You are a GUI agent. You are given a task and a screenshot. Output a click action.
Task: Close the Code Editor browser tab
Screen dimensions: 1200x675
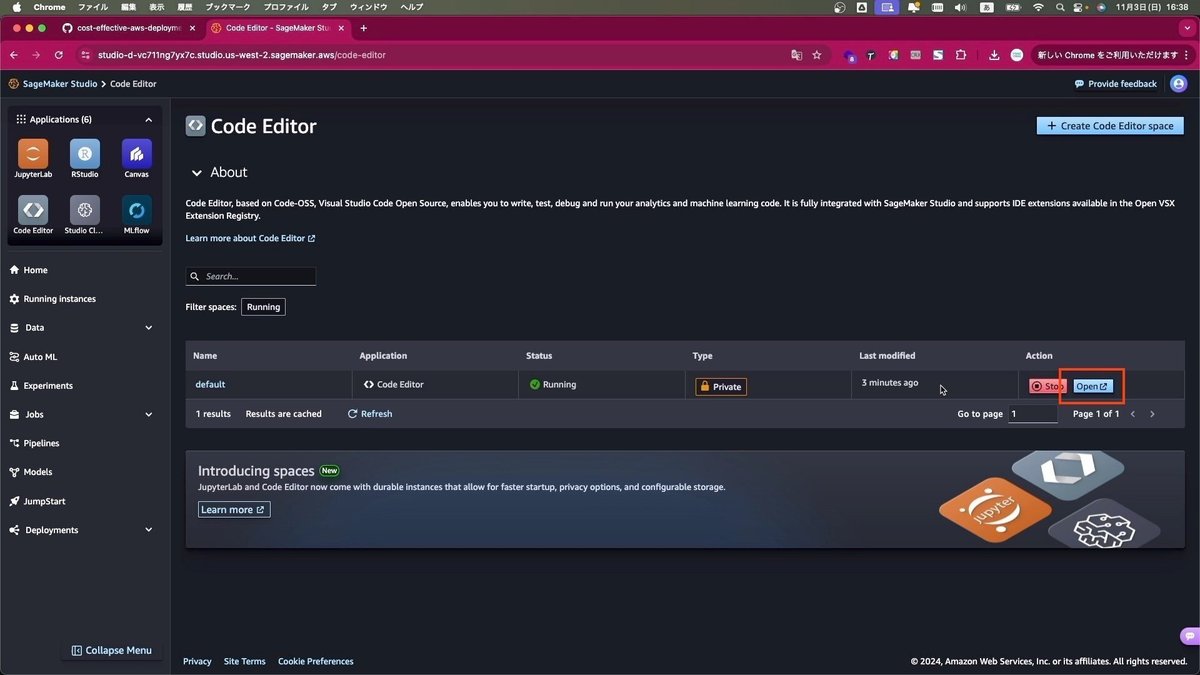pyautogui.click(x=341, y=28)
